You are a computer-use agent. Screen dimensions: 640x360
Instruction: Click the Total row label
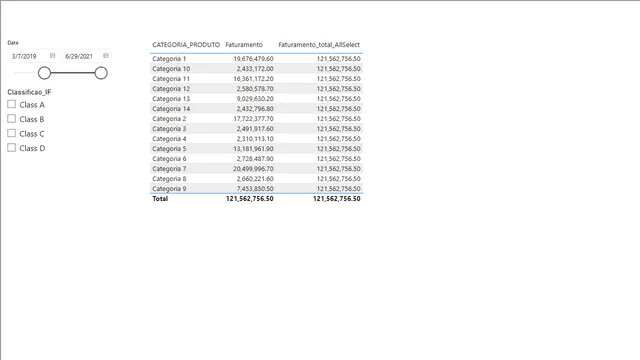pyautogui.click(x=160, y=199)
